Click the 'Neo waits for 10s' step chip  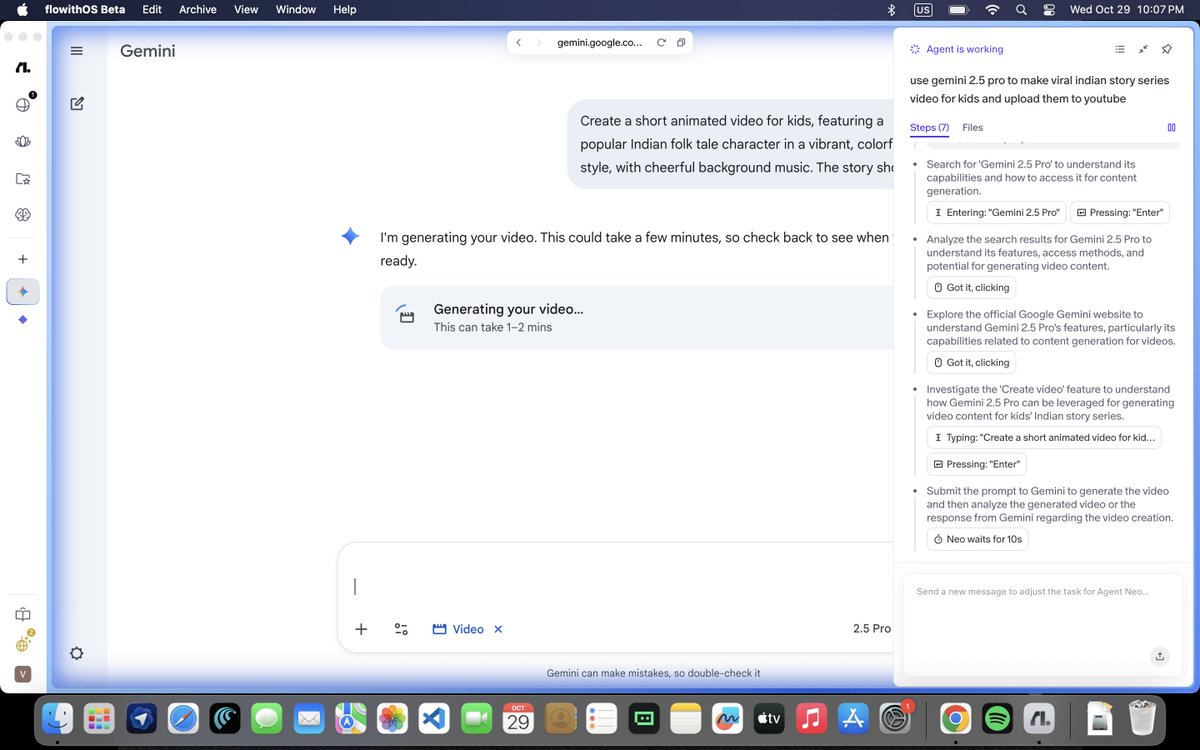(x=977, y=540)
